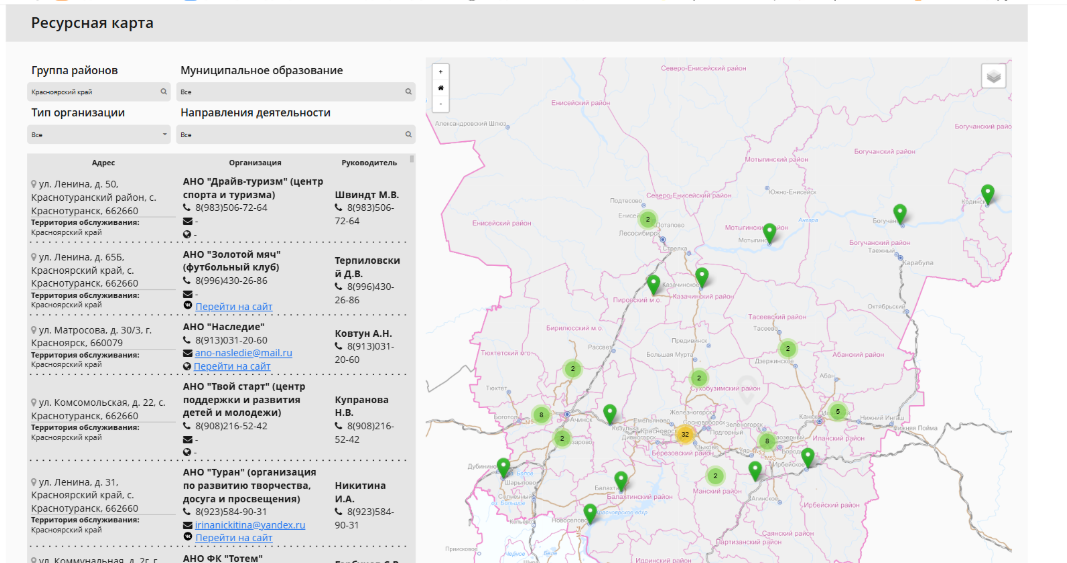Open the Золотой мяч website link

[233, 307]
